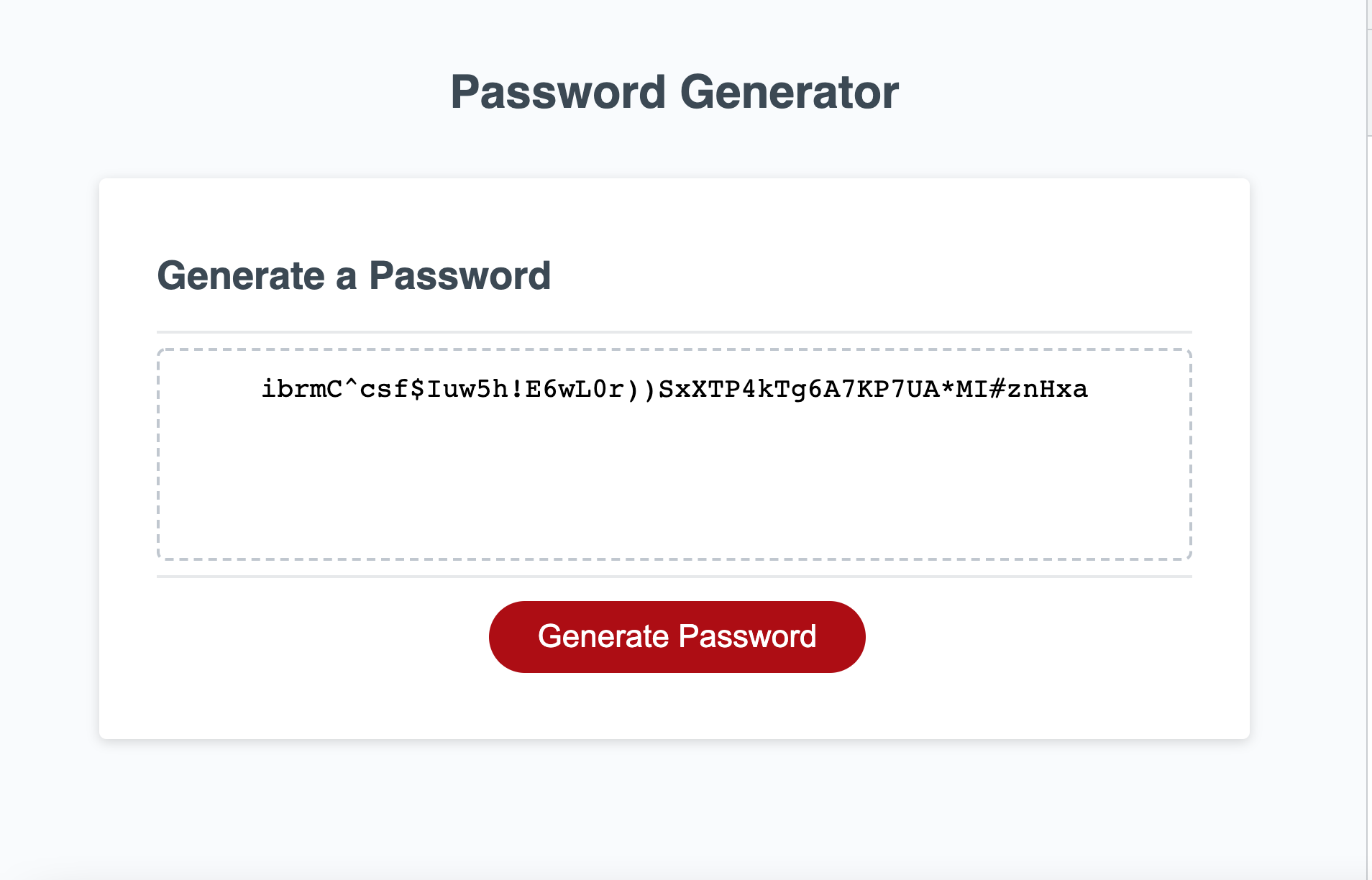
Task: Click the Generate a Password heading
Action: [355, 275]
